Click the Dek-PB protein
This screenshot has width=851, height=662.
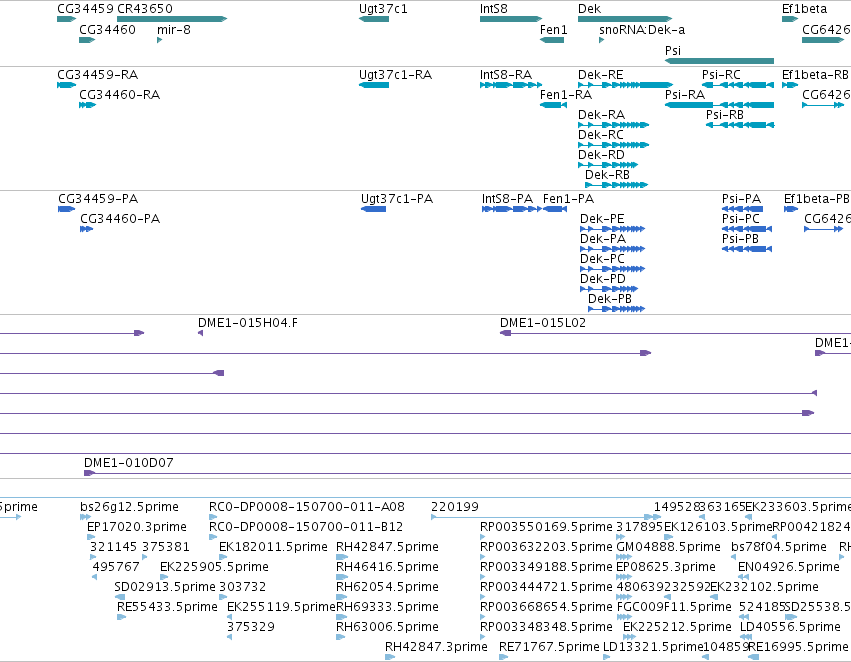[617, 309]
